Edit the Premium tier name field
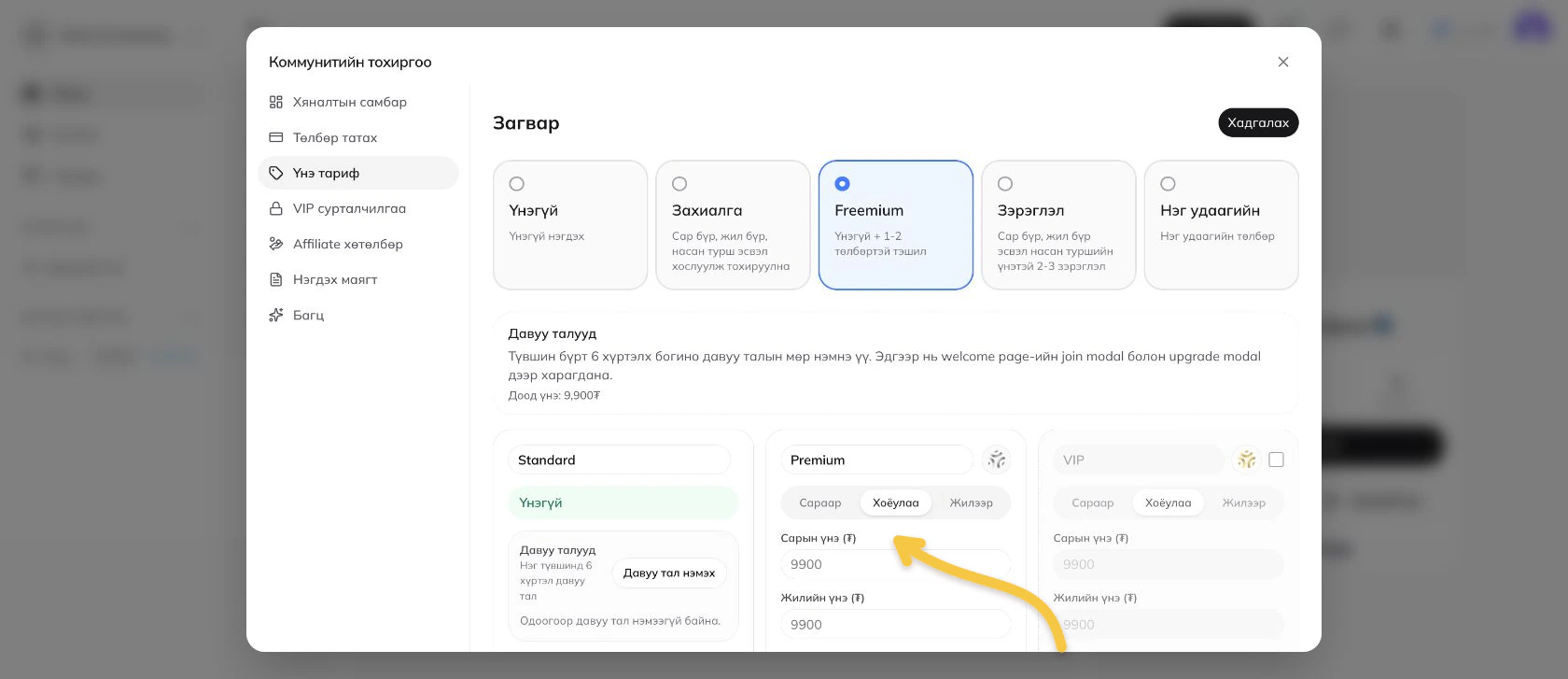Image resolution: width=1568 pixels, height=679 pixels. (x=877, y=460)
